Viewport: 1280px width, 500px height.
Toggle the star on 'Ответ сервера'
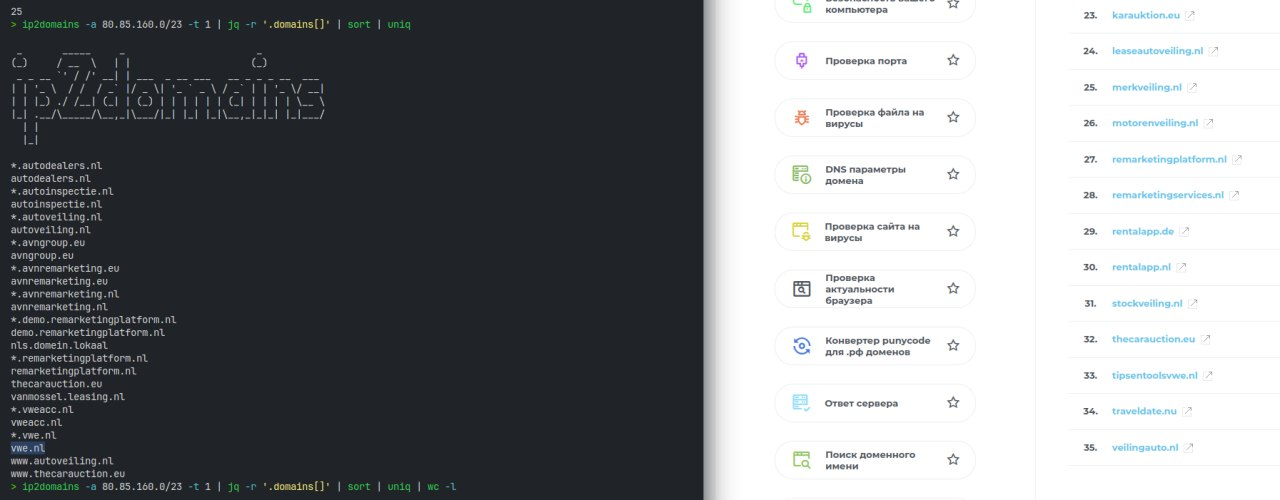(x=953, y=403)
